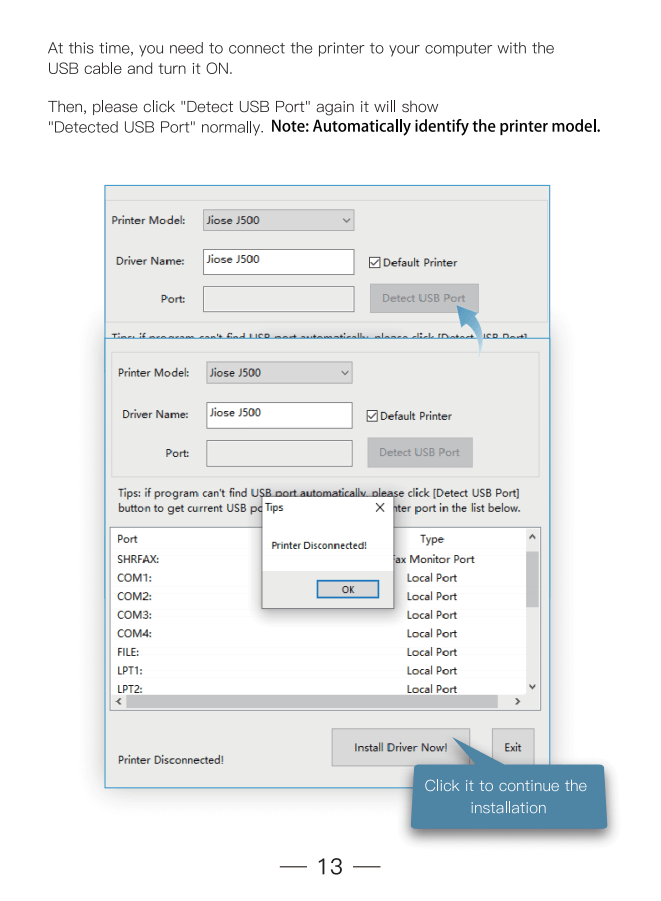
Task: Close the Tips popup with the X
Action: point(380,507)
